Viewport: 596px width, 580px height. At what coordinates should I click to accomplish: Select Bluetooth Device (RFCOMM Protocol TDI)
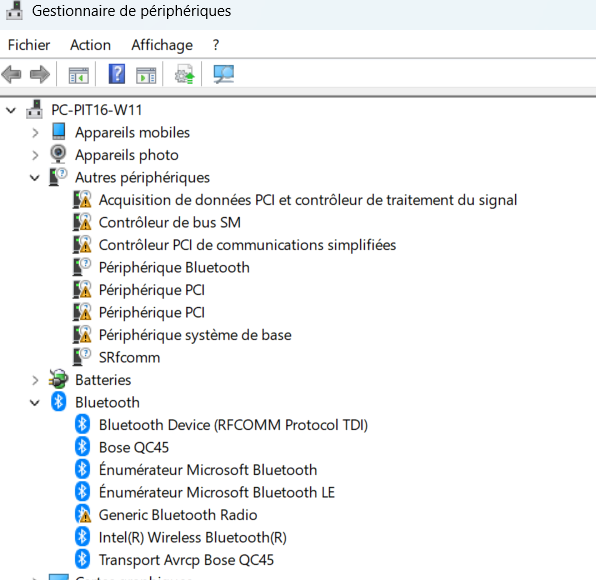pyautogui.click(x=233, y=425)
